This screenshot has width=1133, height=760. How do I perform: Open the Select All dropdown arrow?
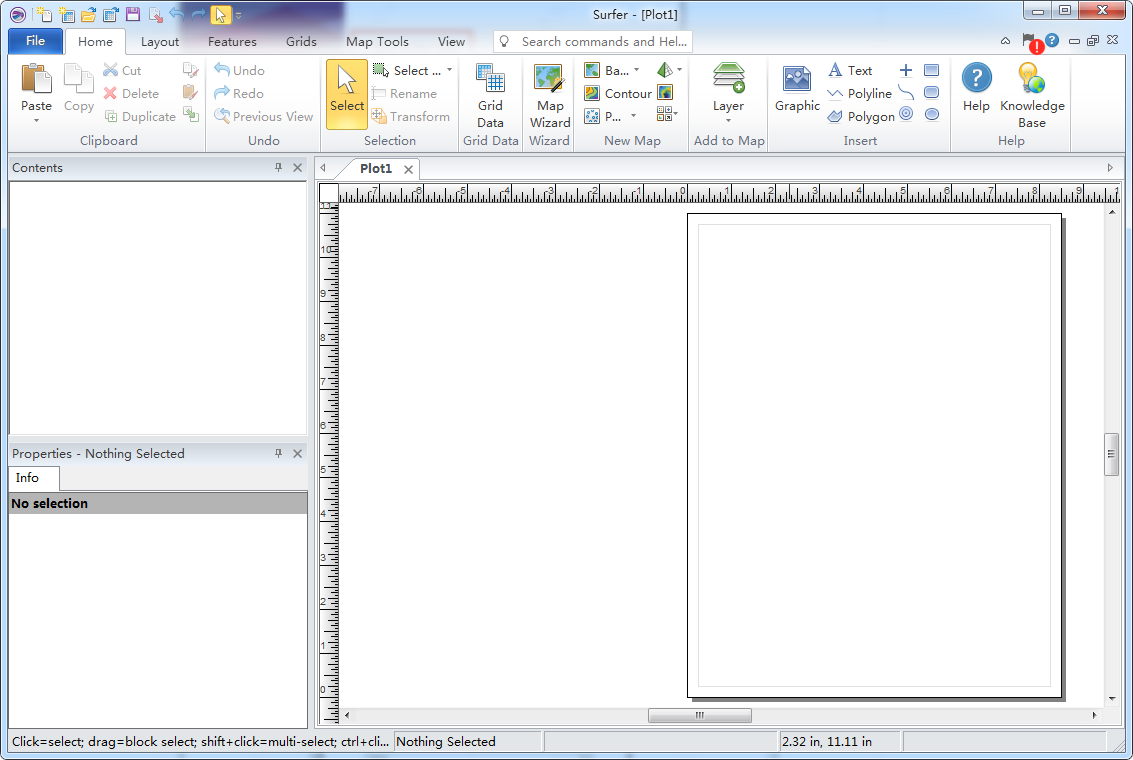[x=449, y=70]
